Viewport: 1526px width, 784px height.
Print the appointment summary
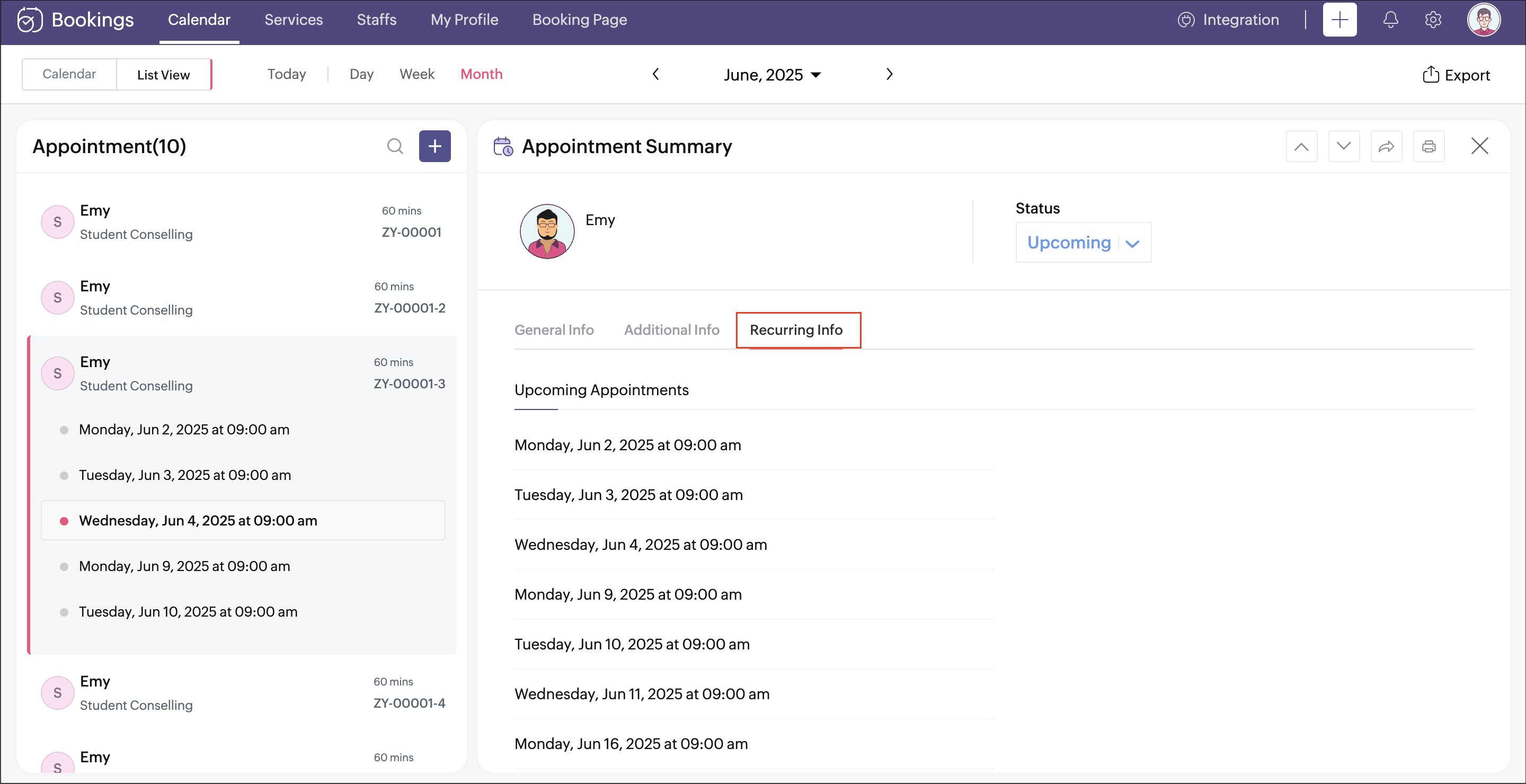click(1429, 146)
